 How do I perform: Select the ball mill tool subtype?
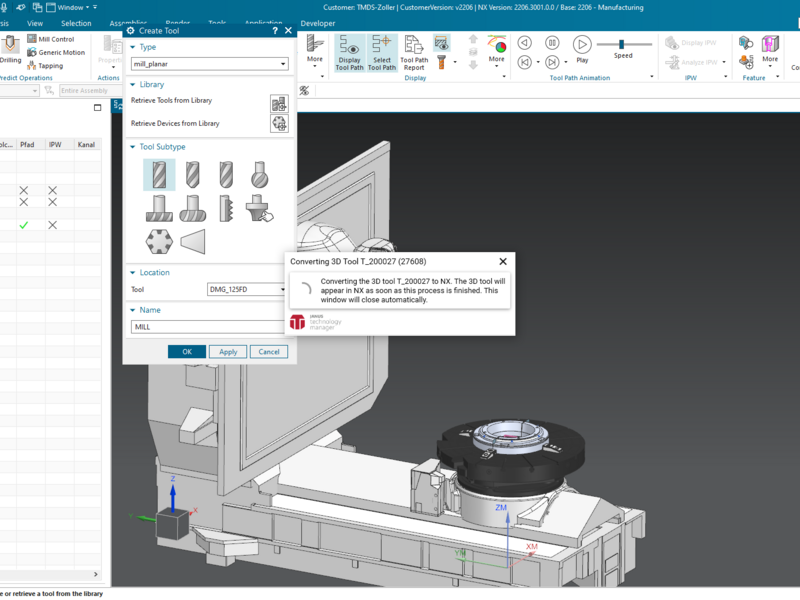coord(226,174)
